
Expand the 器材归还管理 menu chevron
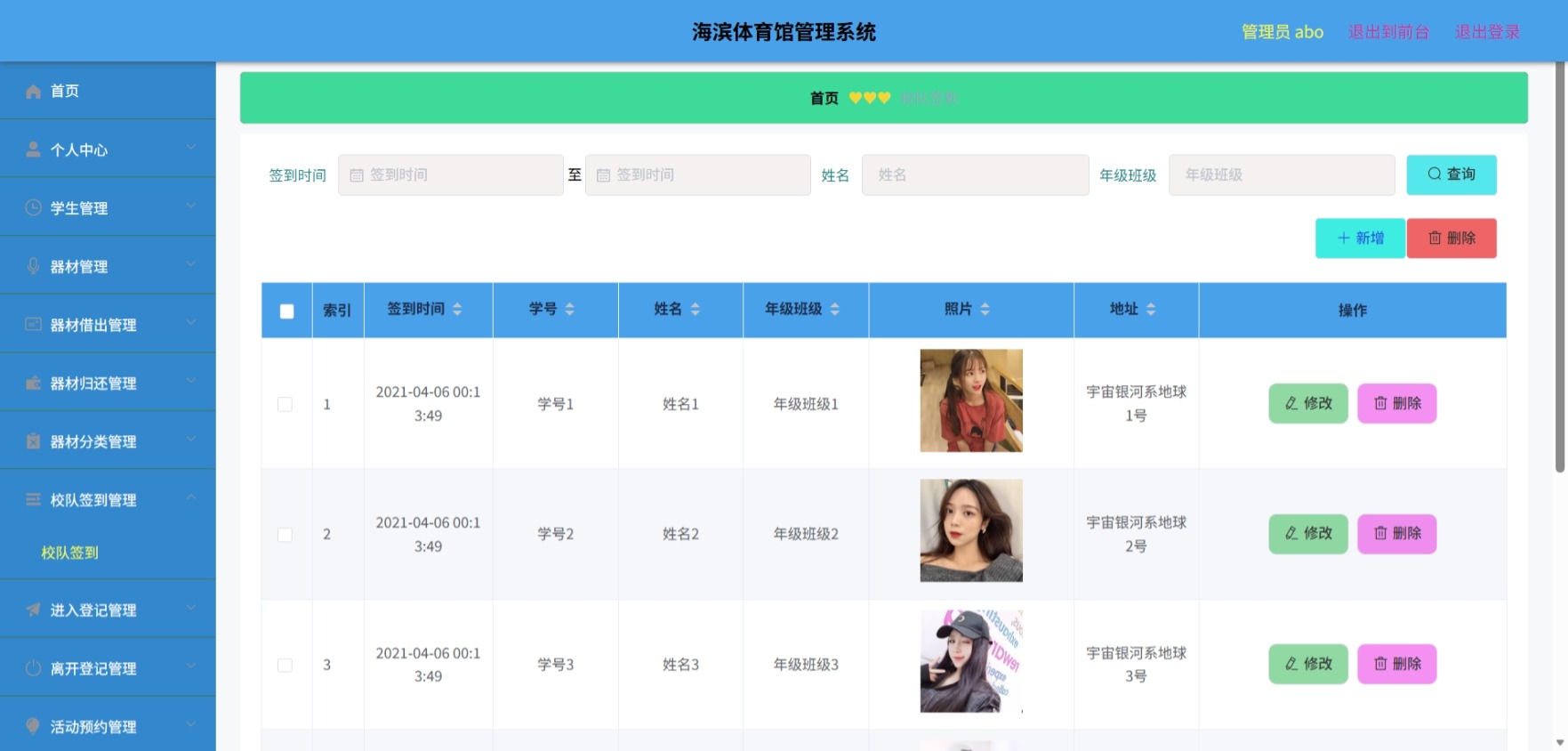pyautogui.click(x=190, y=381)
